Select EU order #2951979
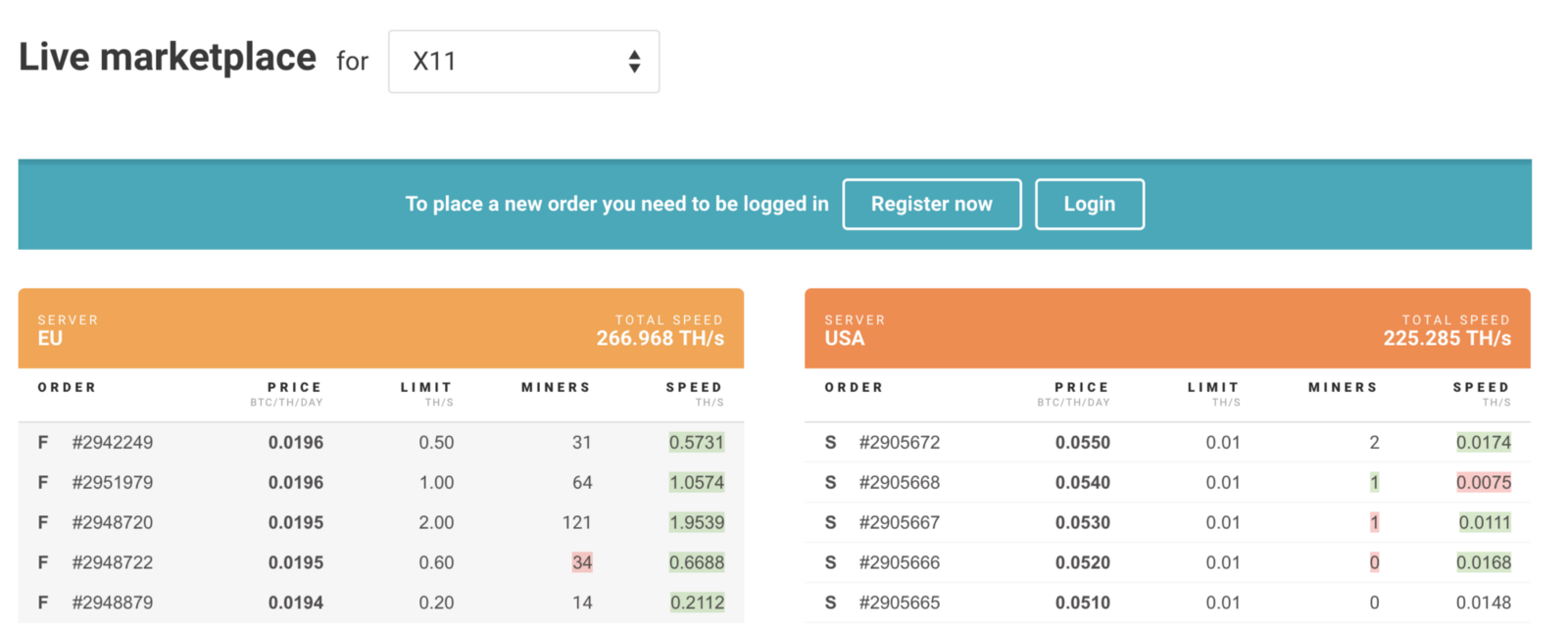 (112, 483)
